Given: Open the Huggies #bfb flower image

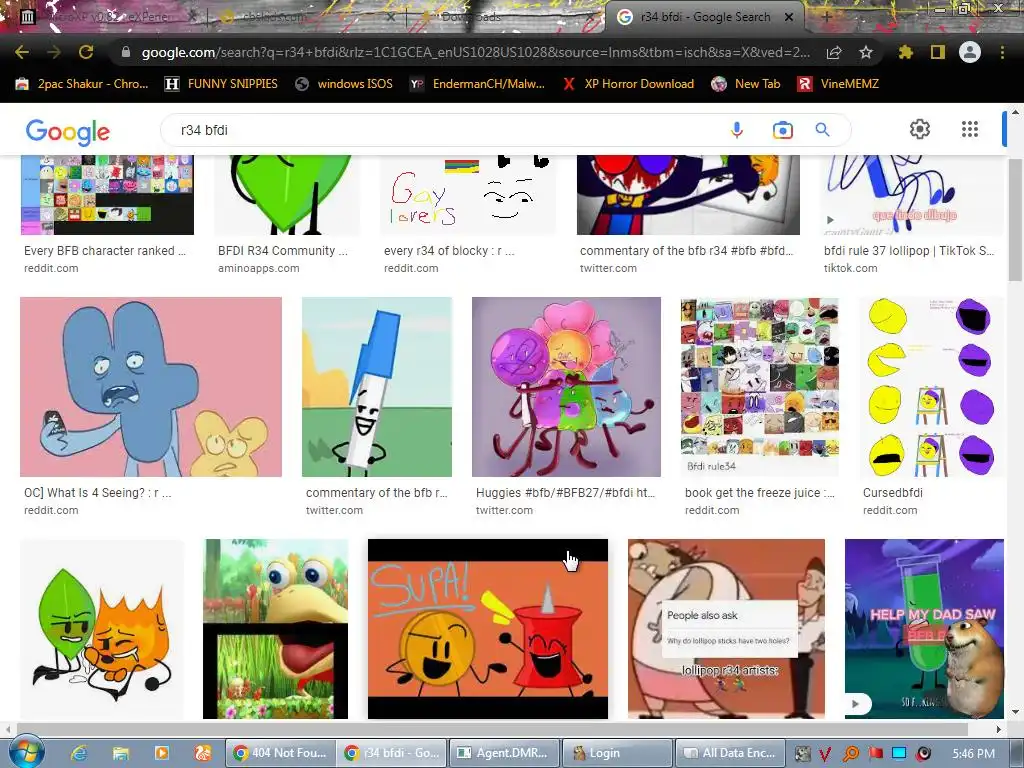Looking at the screenshot, I should coord(566,387).
